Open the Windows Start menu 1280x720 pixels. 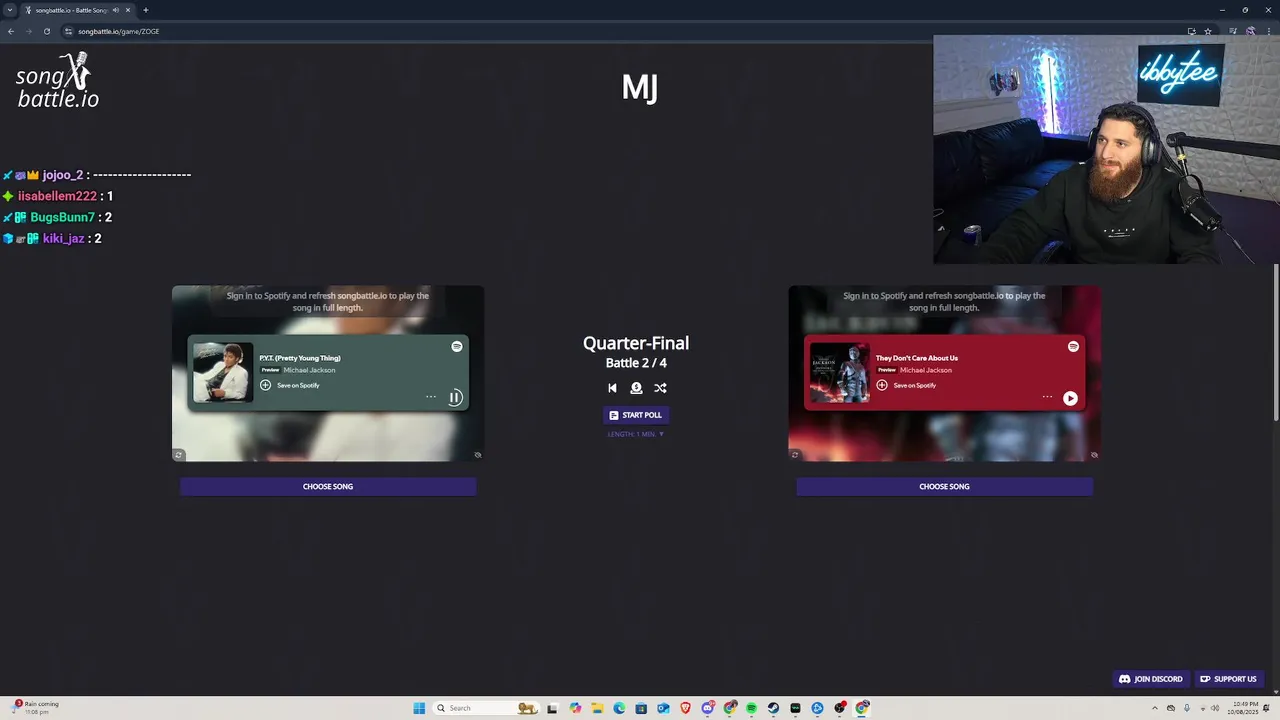pyautogui.click(x=419, y=708)
